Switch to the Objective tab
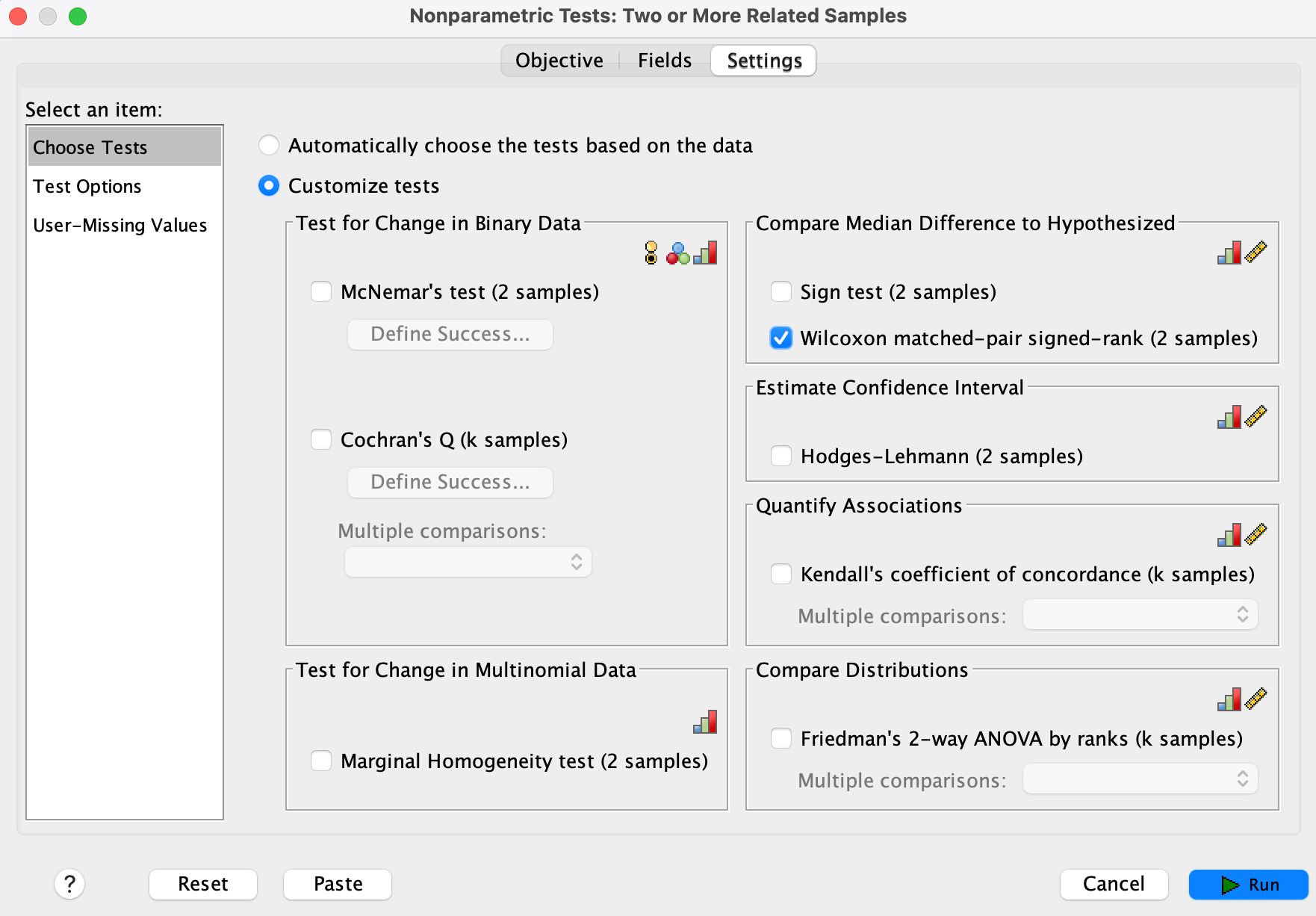 [559, 61]
